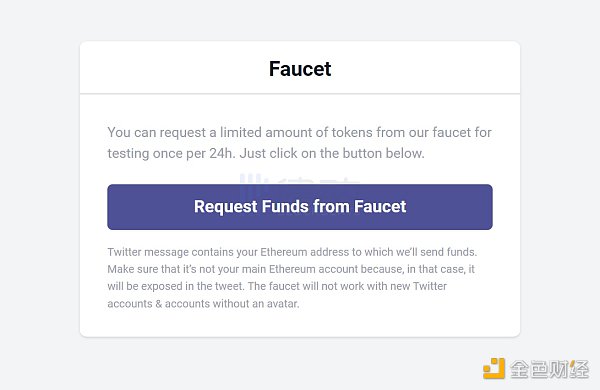
Task: Click the word 'tokens' in the description
Action: [352, 132]
